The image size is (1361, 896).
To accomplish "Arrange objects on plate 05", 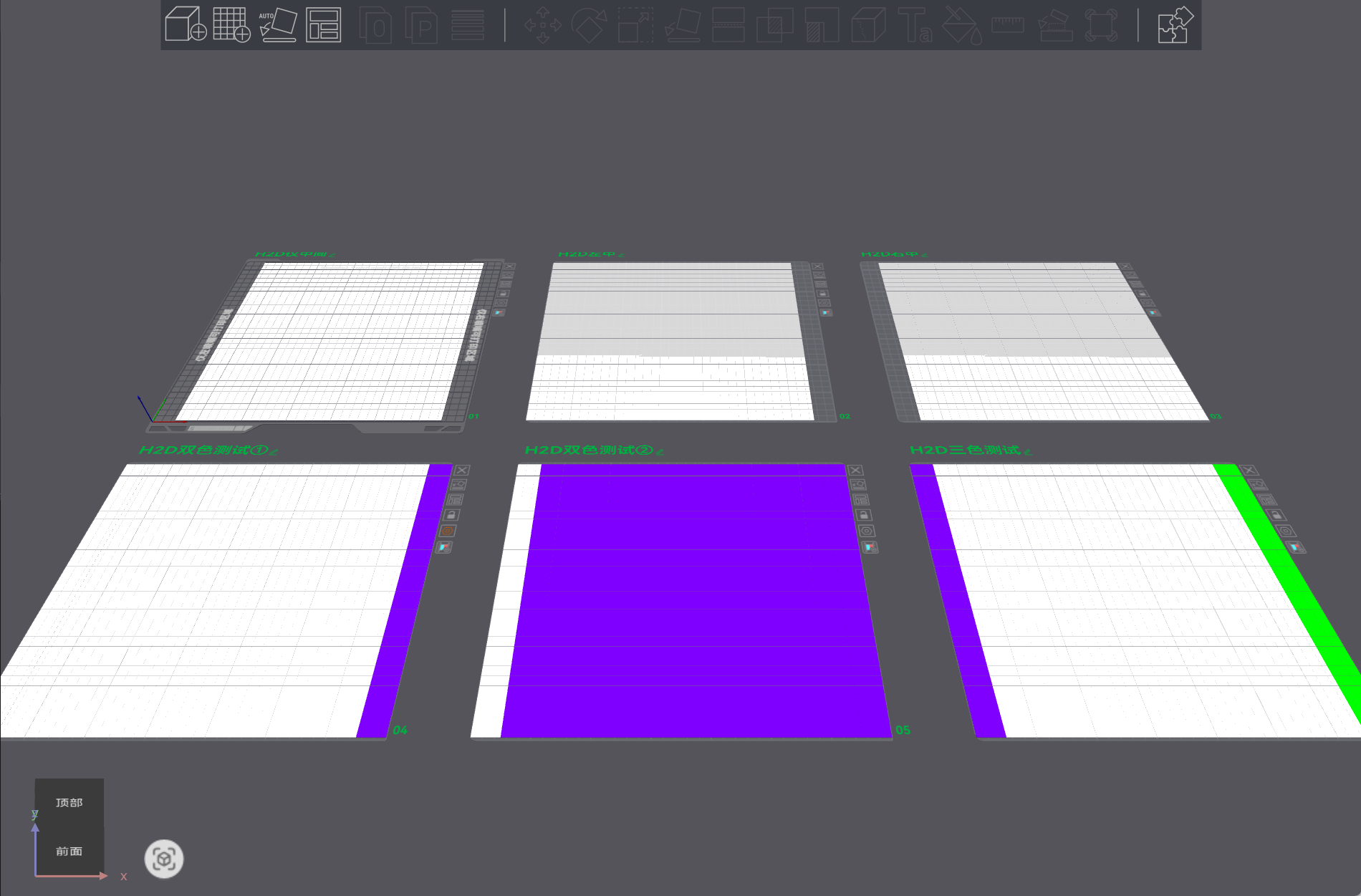I will pos(861,500).
